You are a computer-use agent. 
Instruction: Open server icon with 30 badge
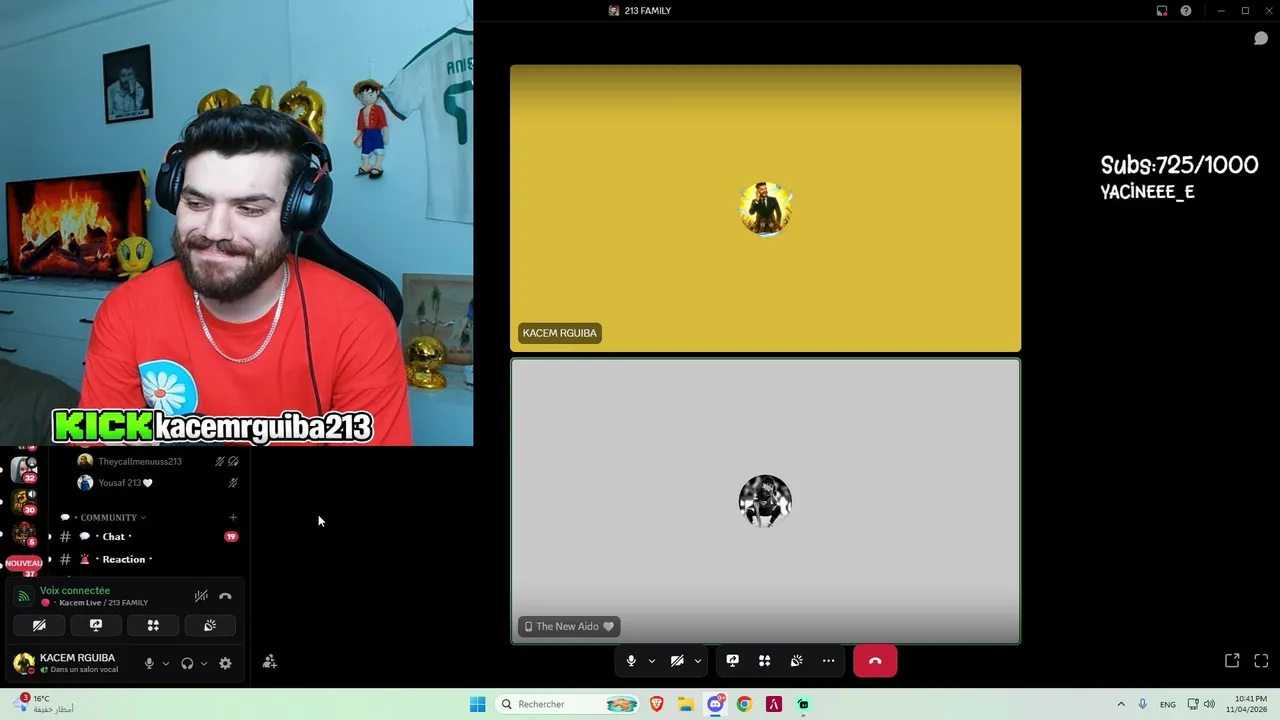pos(24,500)
